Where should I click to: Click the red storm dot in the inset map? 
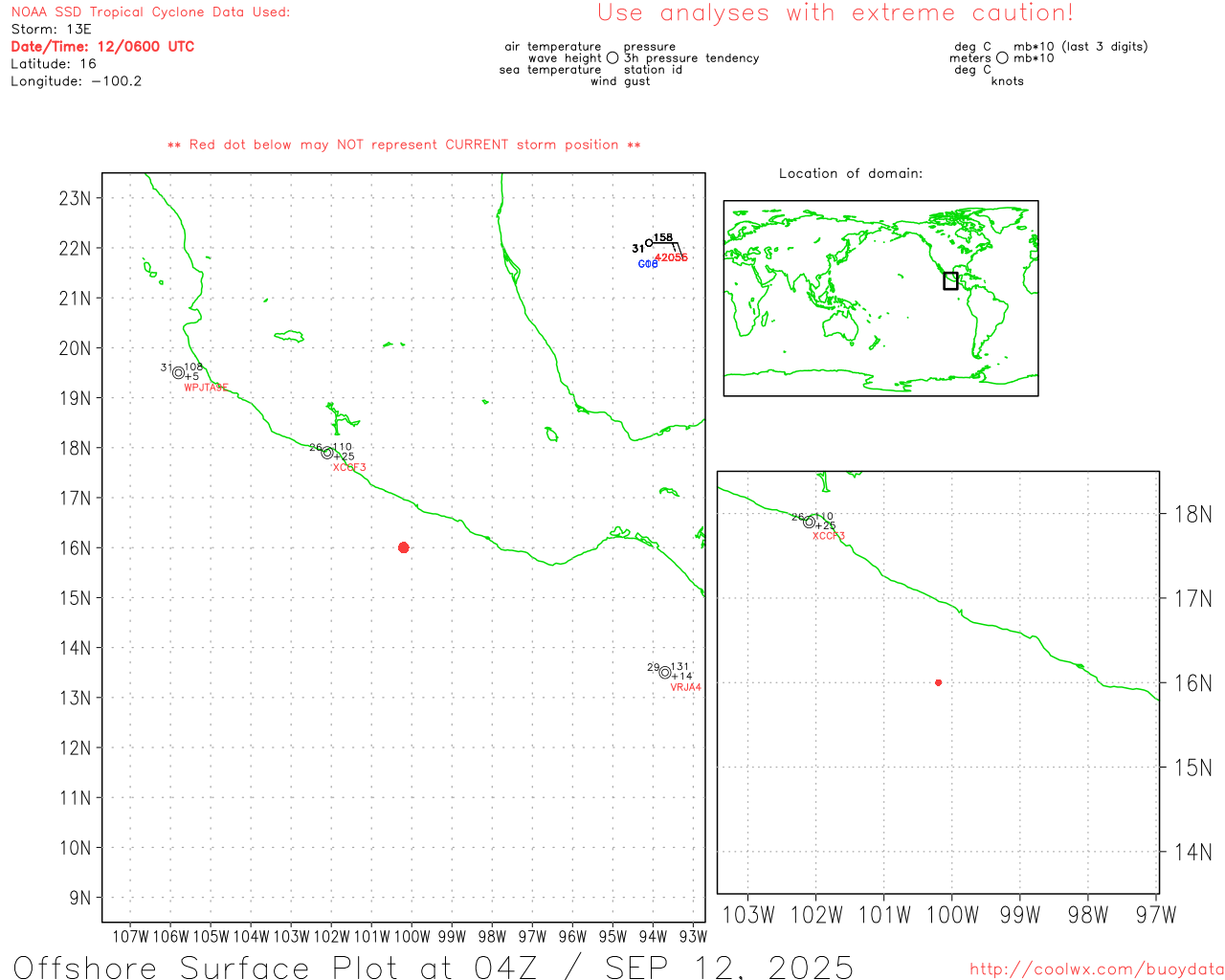coord(938,682)
